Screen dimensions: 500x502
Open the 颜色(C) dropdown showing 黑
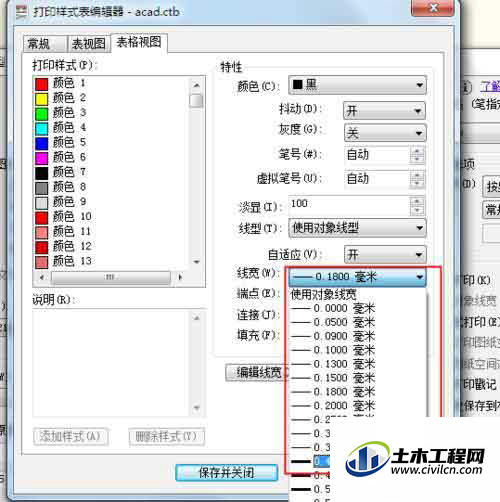(x=357, y=85)
